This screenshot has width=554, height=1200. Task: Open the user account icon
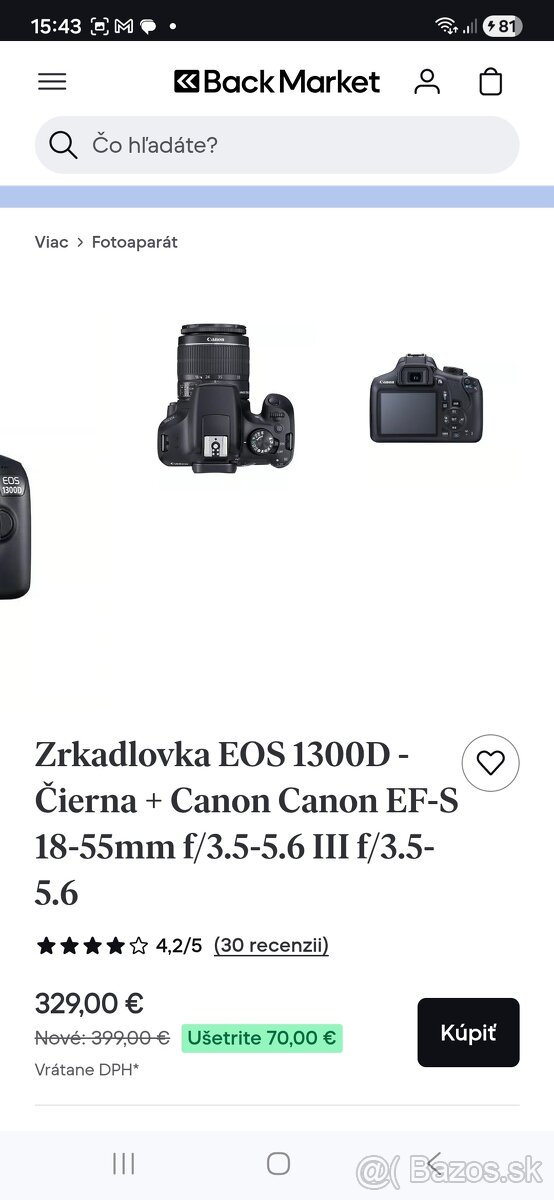427,82
